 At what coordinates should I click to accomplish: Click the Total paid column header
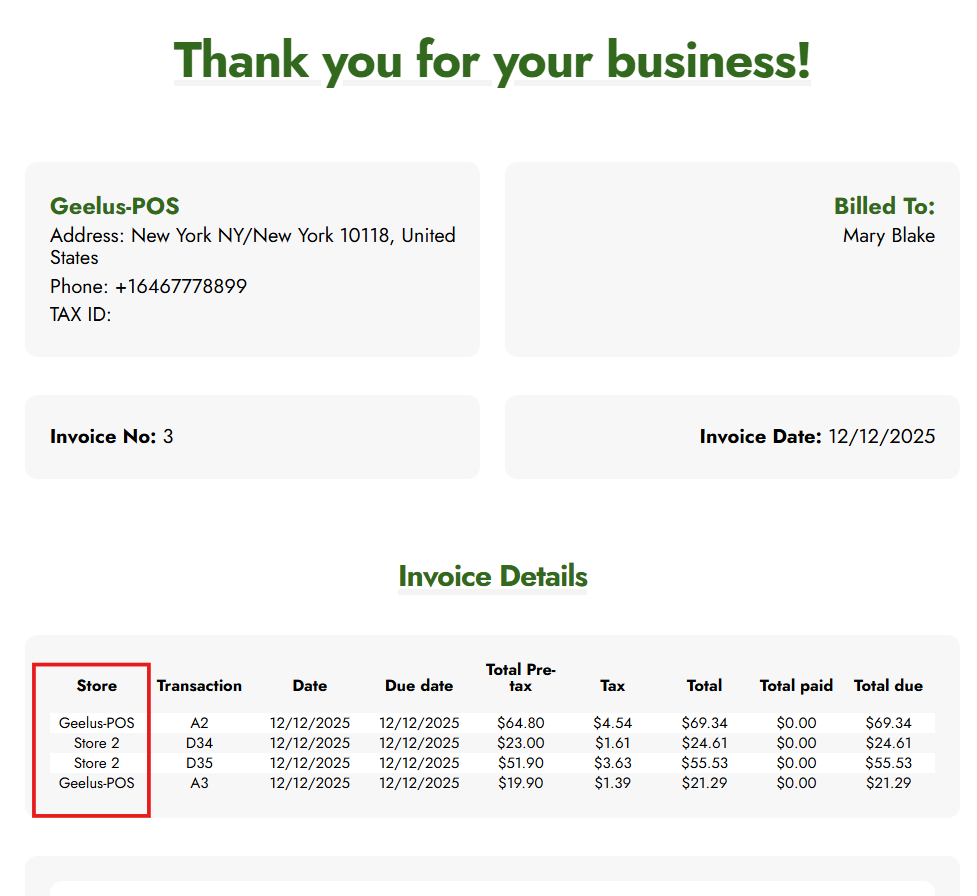tap(796, 686)
